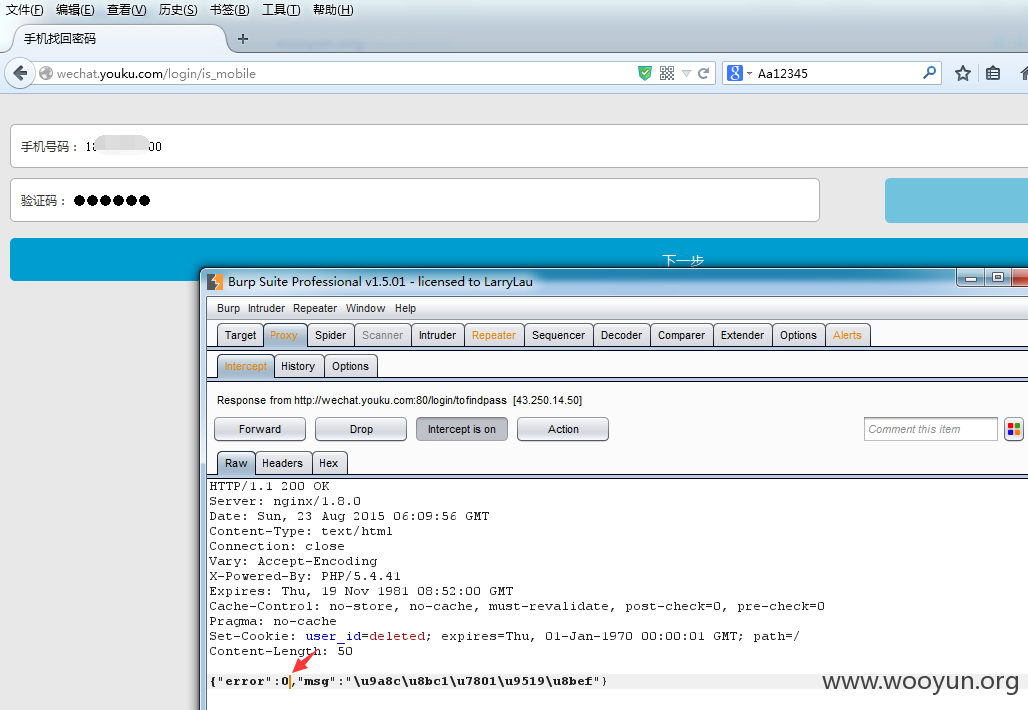Select the History sub-tab
Viewport: 1028px width, 710px height.
(298, 366)
